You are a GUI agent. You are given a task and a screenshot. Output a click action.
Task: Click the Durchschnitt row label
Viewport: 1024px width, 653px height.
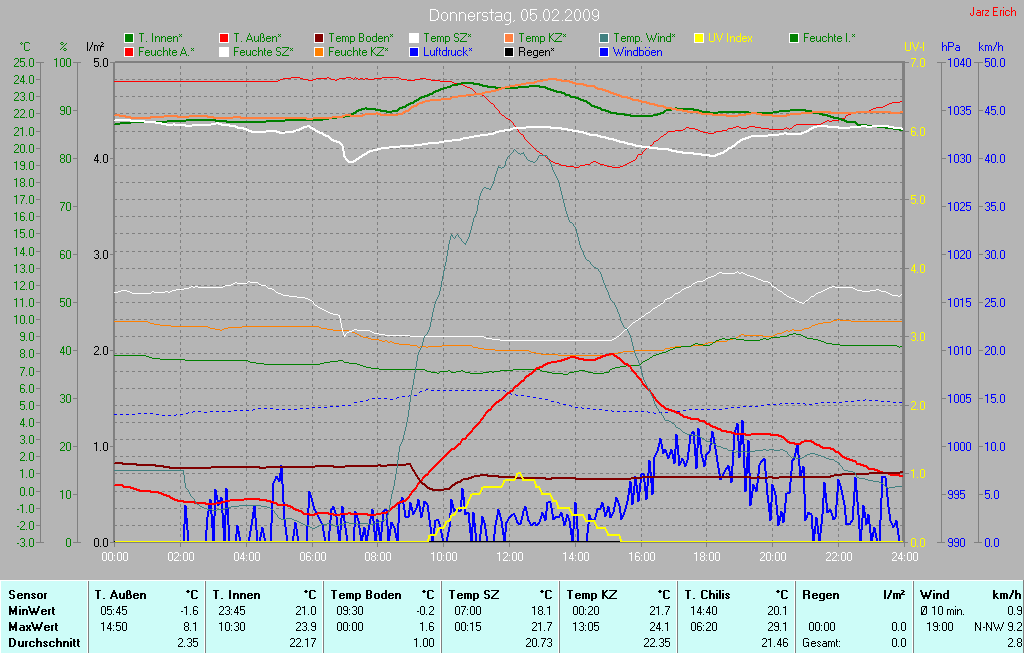pos(44,643)
